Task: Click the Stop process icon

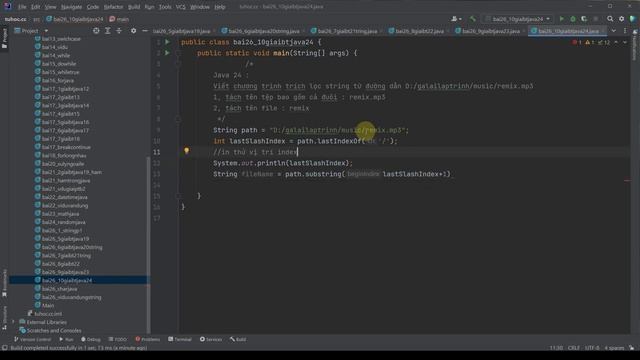Action: point(596,19)
